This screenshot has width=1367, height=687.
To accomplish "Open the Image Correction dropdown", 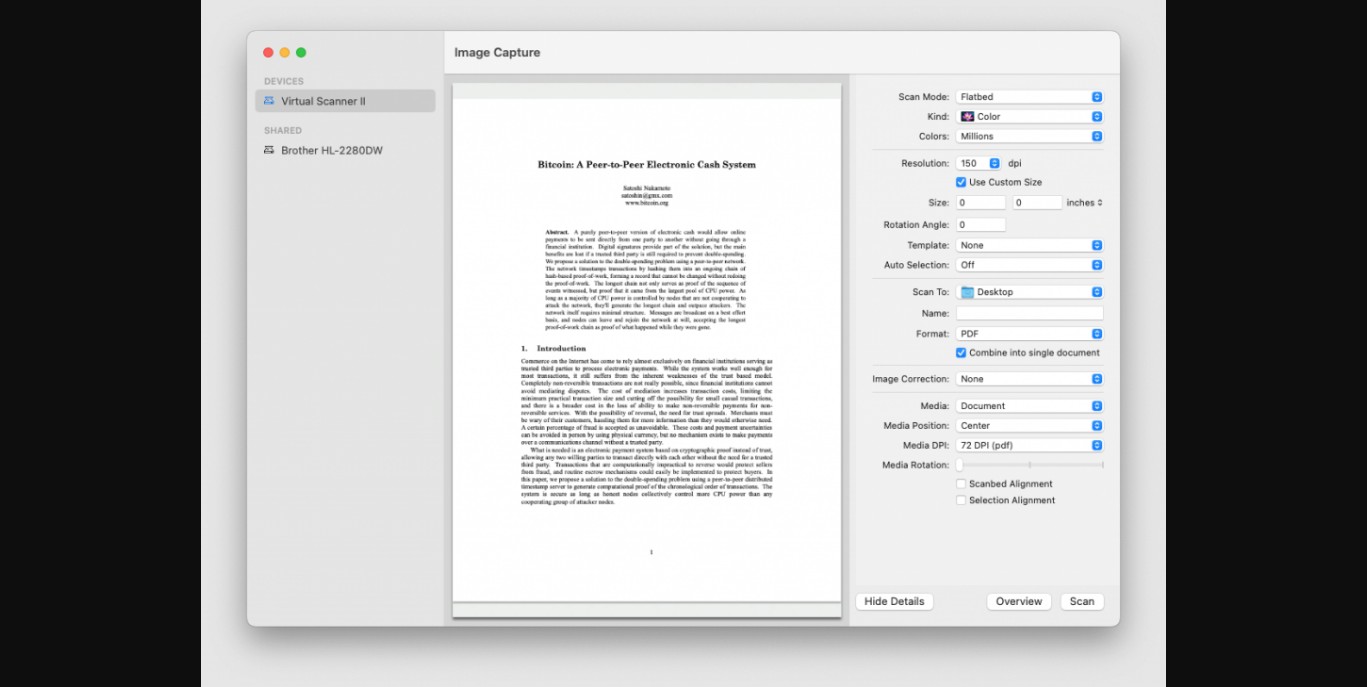I will click(x=1029, y=379).
